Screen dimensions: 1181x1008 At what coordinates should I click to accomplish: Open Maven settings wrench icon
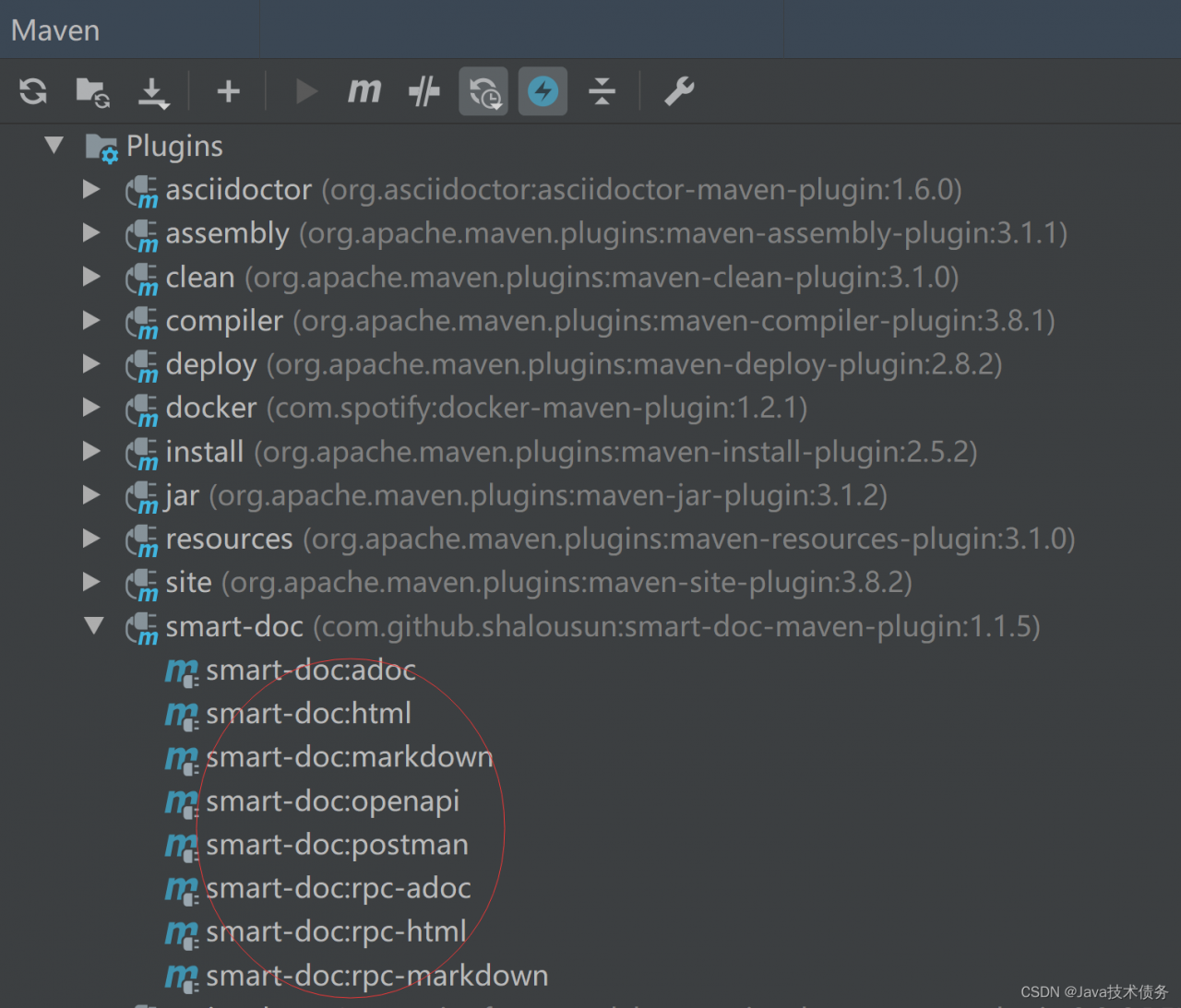point(679,91)
